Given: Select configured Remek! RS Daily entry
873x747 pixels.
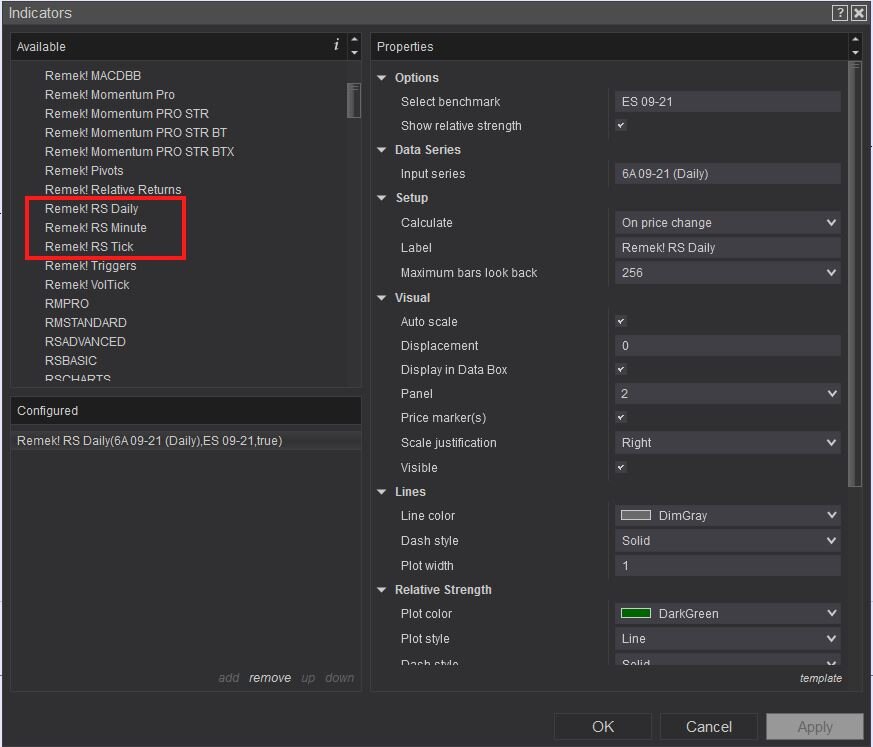Looking at the screenshot, I should coord(185,441).
